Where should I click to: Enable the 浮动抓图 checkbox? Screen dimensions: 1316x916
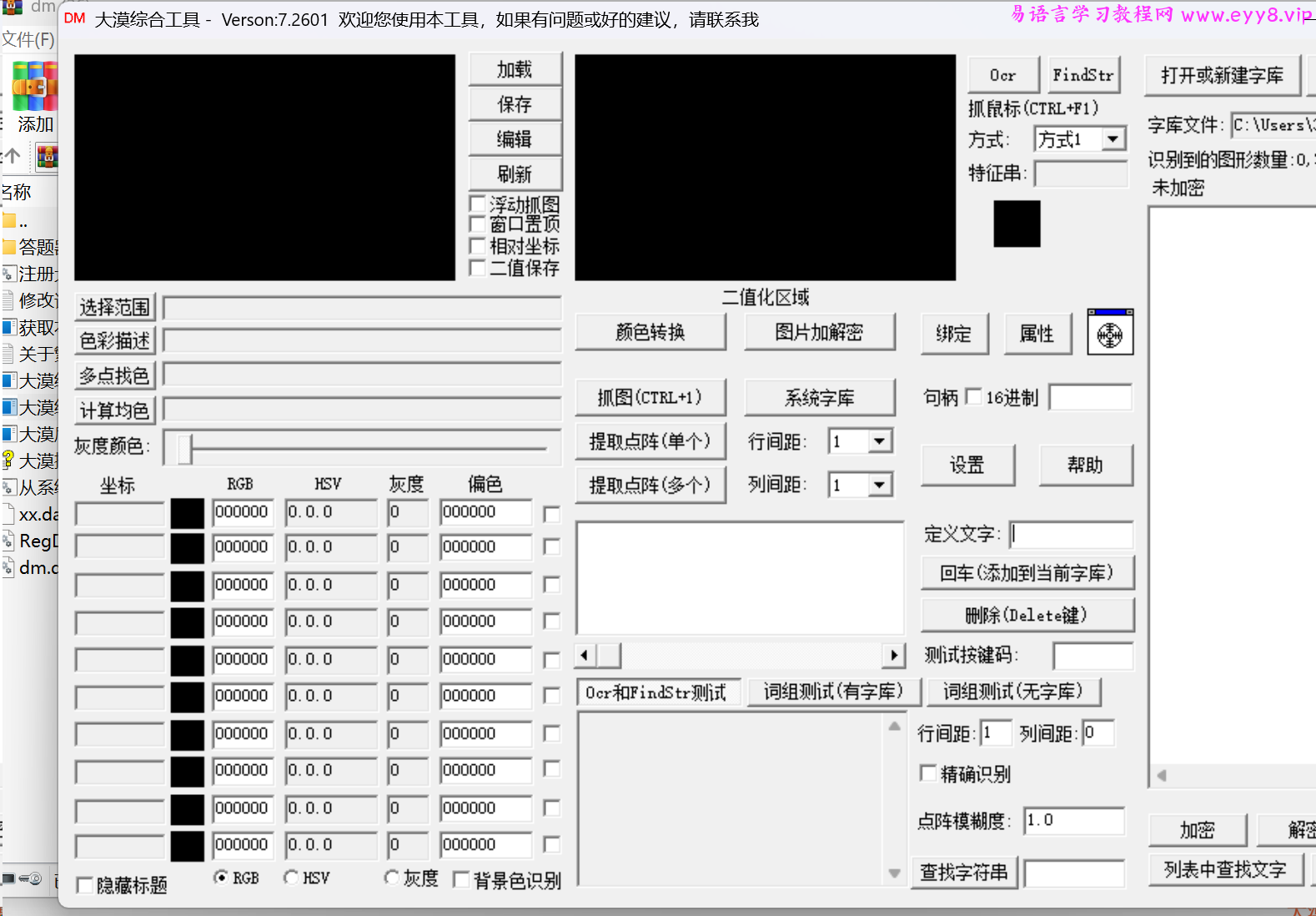(x=478, y=204)
